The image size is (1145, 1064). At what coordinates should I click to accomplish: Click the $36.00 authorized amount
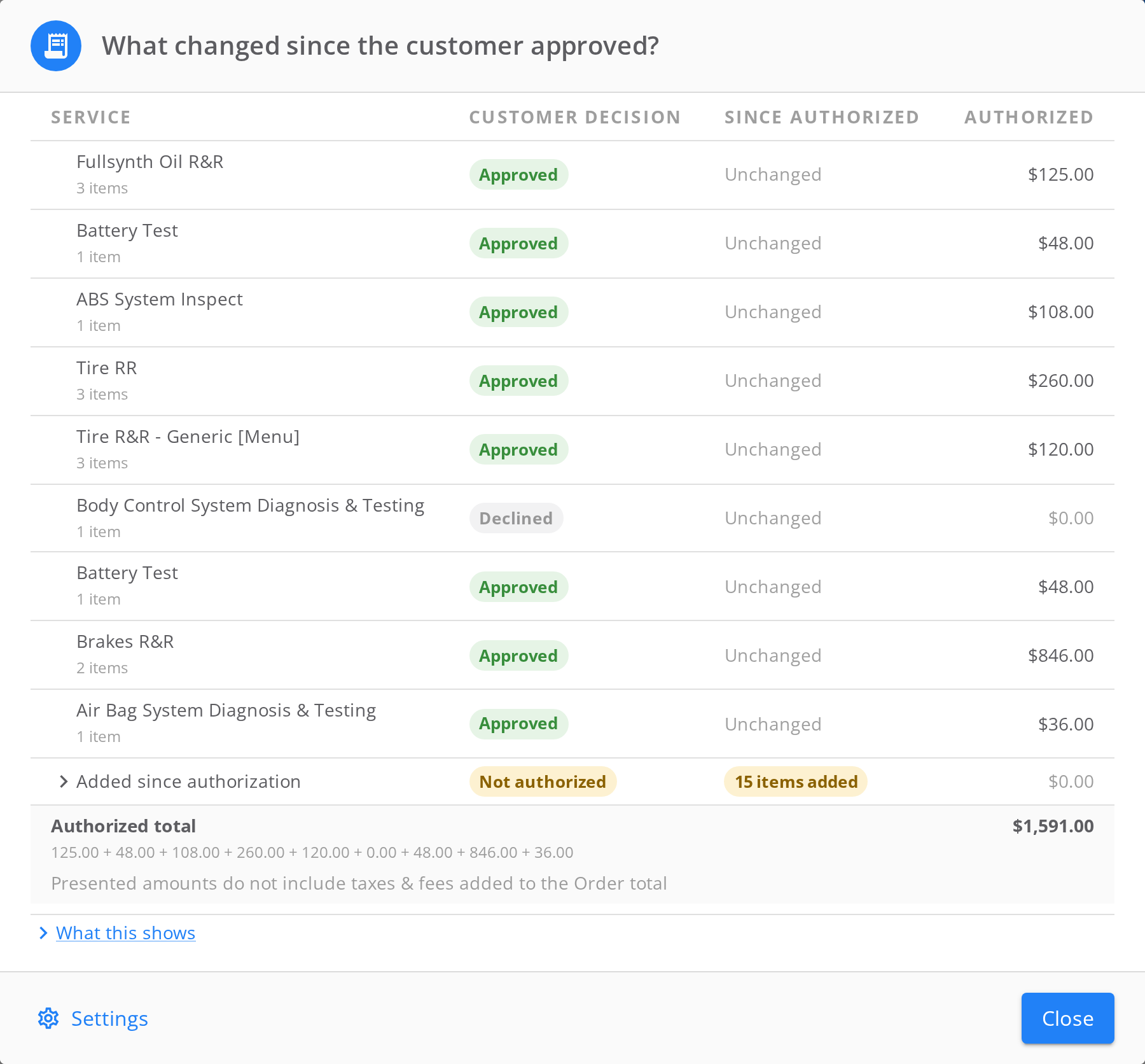click(x=1065, y=724)
